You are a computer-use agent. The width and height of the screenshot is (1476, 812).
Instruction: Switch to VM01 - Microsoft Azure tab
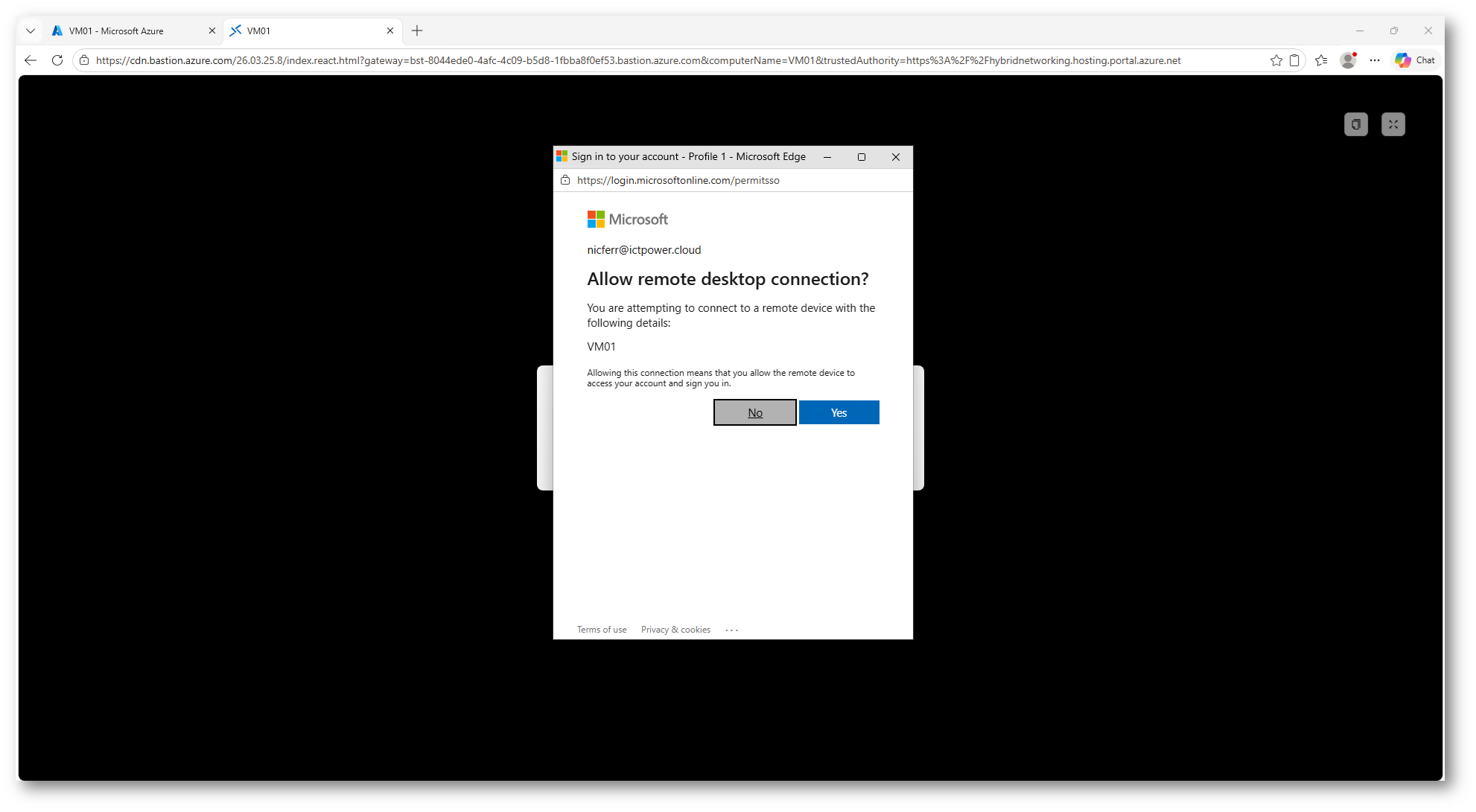coord(127,31)
